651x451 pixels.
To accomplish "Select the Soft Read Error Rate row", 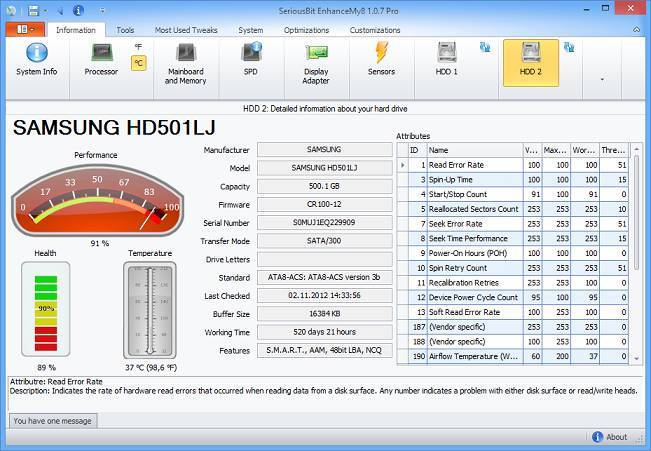I will 513,312.
